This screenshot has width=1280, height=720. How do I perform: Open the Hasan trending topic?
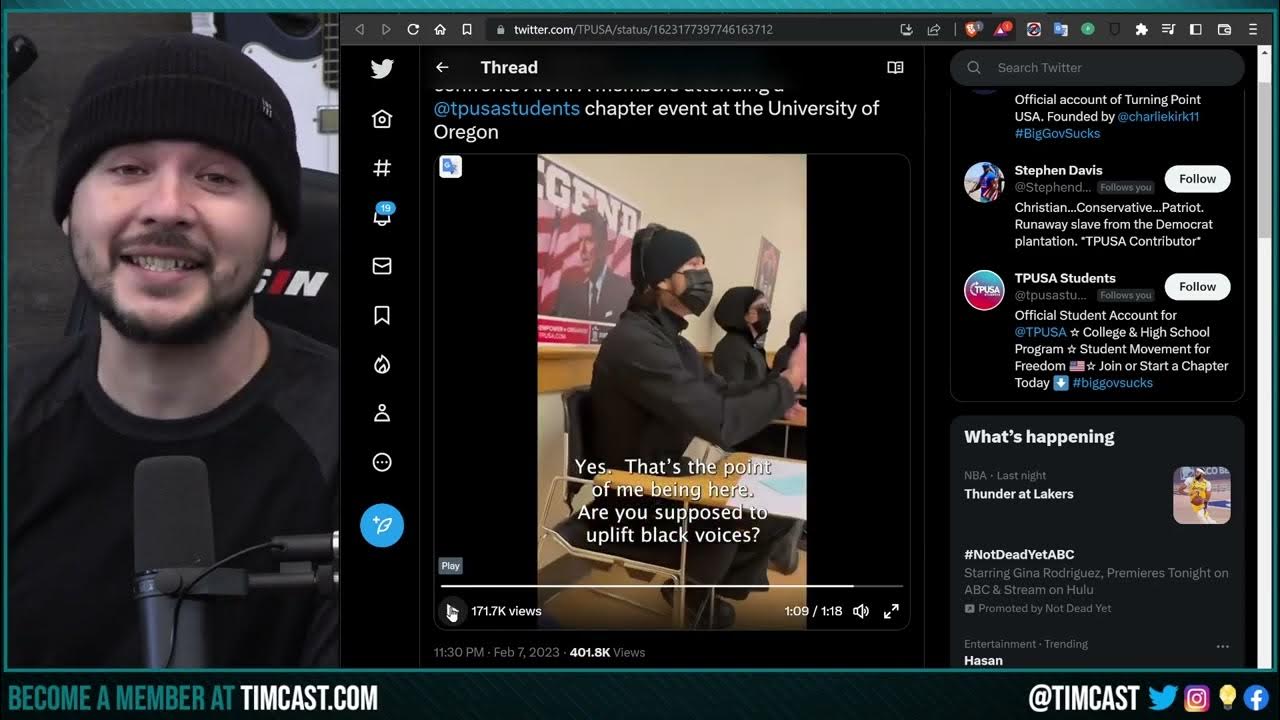pos(983,660)
